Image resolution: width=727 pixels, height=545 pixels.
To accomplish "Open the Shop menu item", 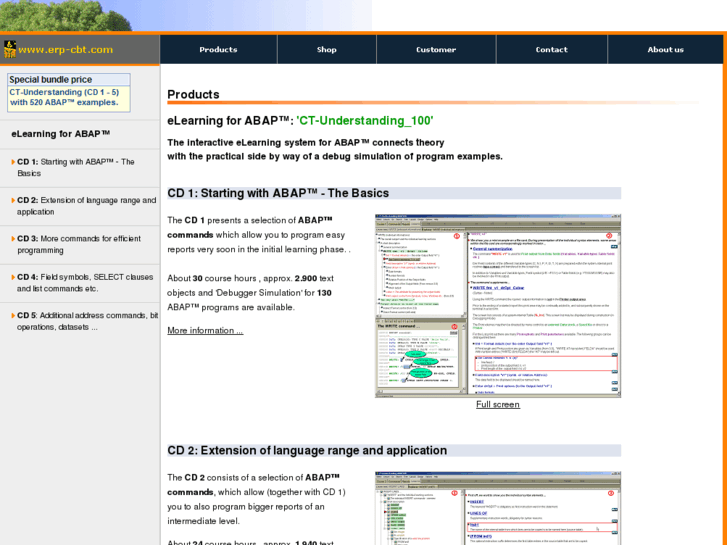I will pyautogui.click(x=327, y=50).
